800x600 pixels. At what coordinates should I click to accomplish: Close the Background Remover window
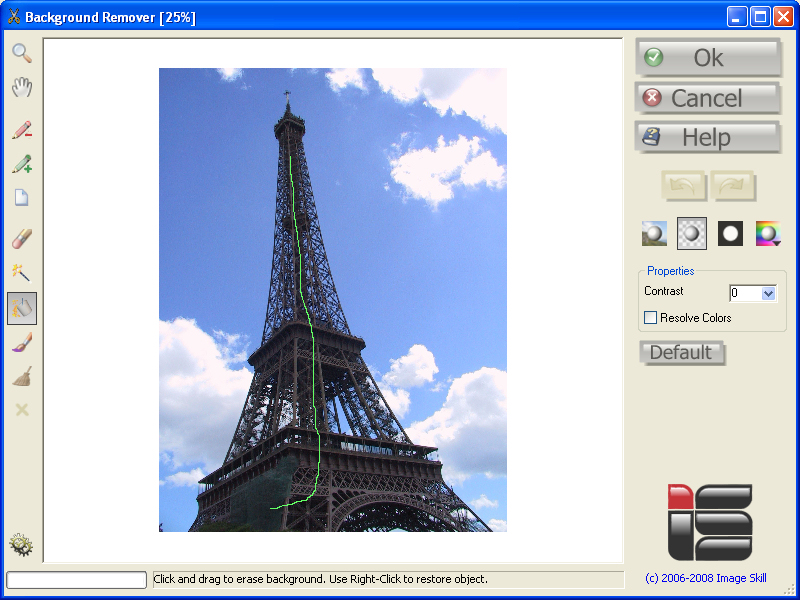[783, 16]
